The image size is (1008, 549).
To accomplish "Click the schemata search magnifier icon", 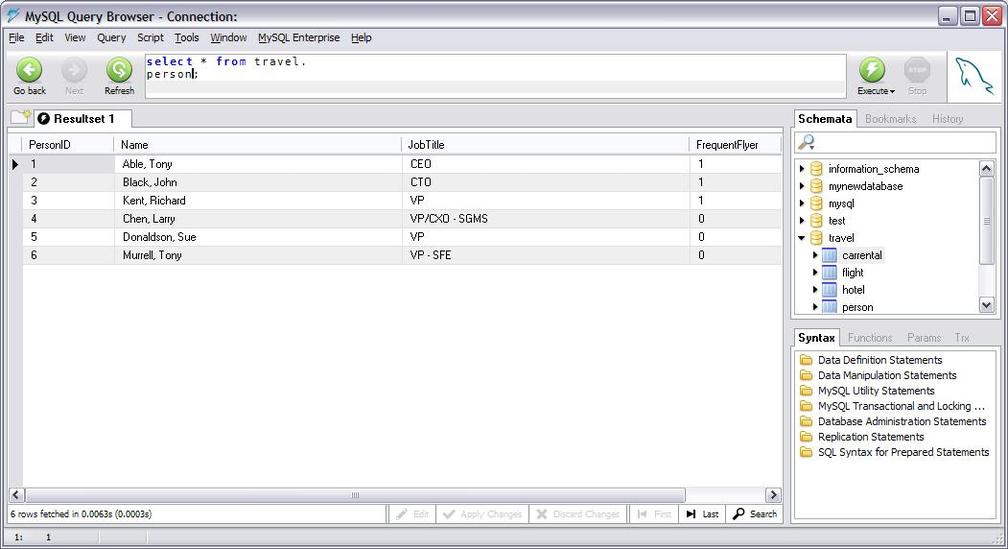I will click(x=806, y=142).
